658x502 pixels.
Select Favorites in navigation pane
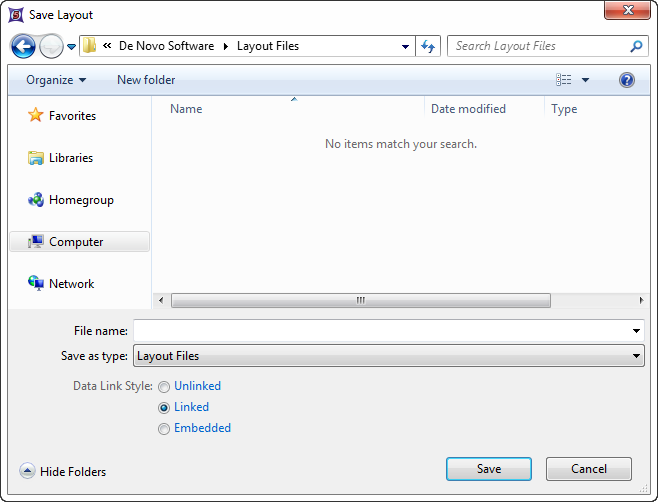coord(72,116)
